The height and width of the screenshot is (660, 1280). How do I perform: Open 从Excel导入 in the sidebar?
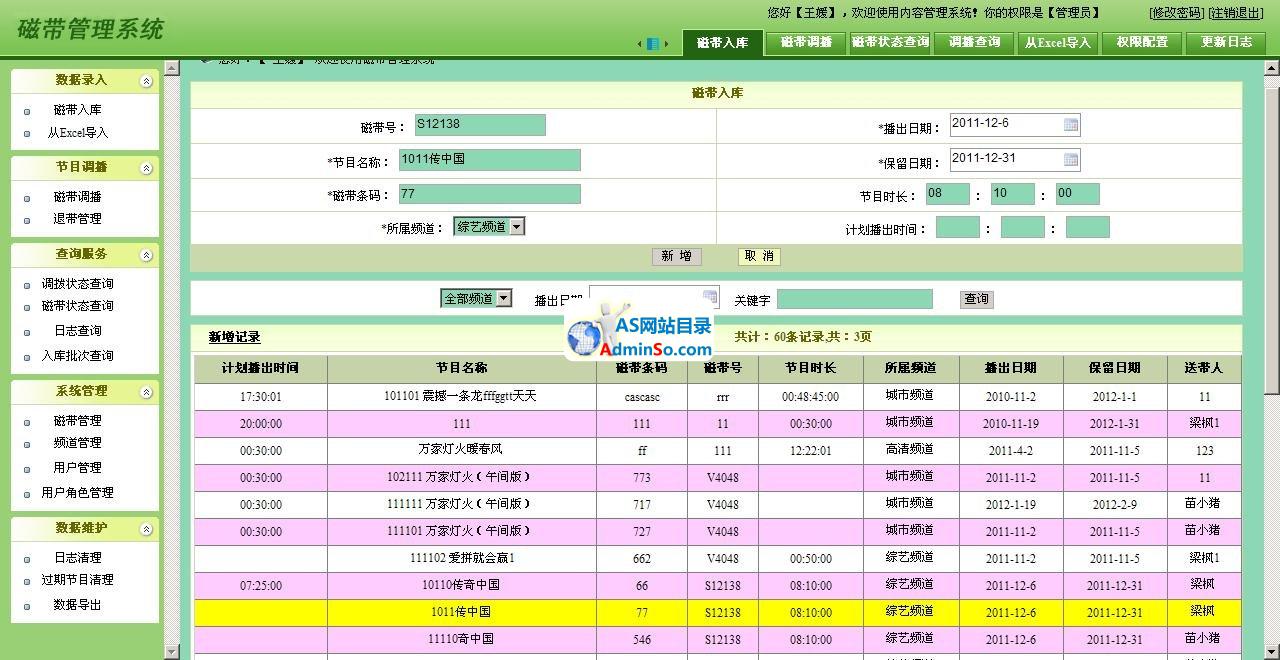pos(77,133)
